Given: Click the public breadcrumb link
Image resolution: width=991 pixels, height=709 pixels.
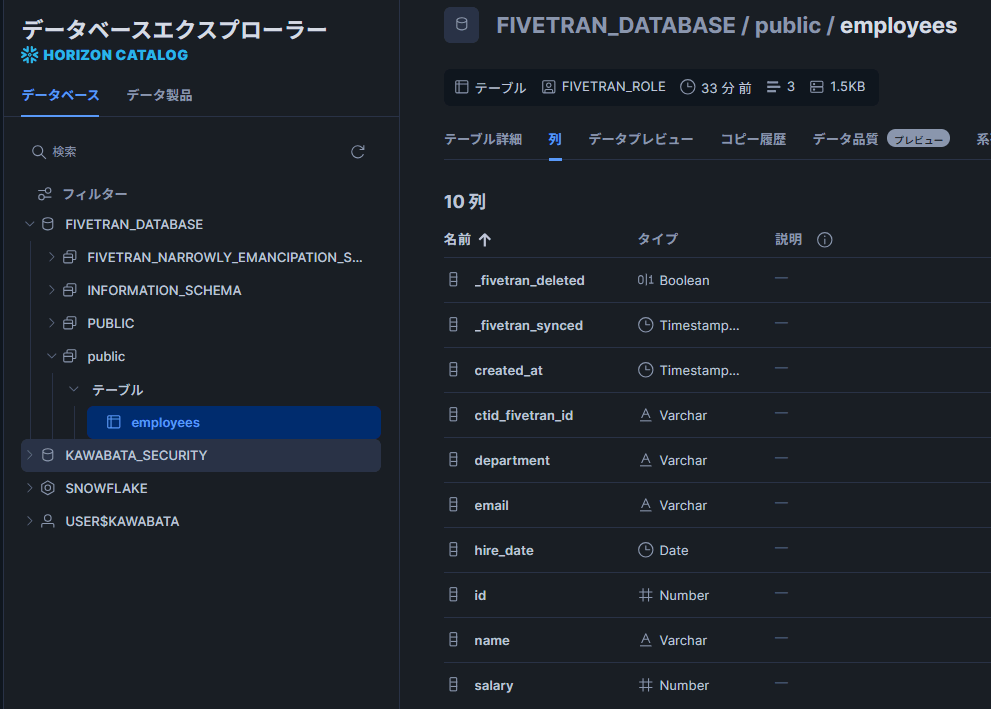Looking at the screenshot, I should point(789,26).
